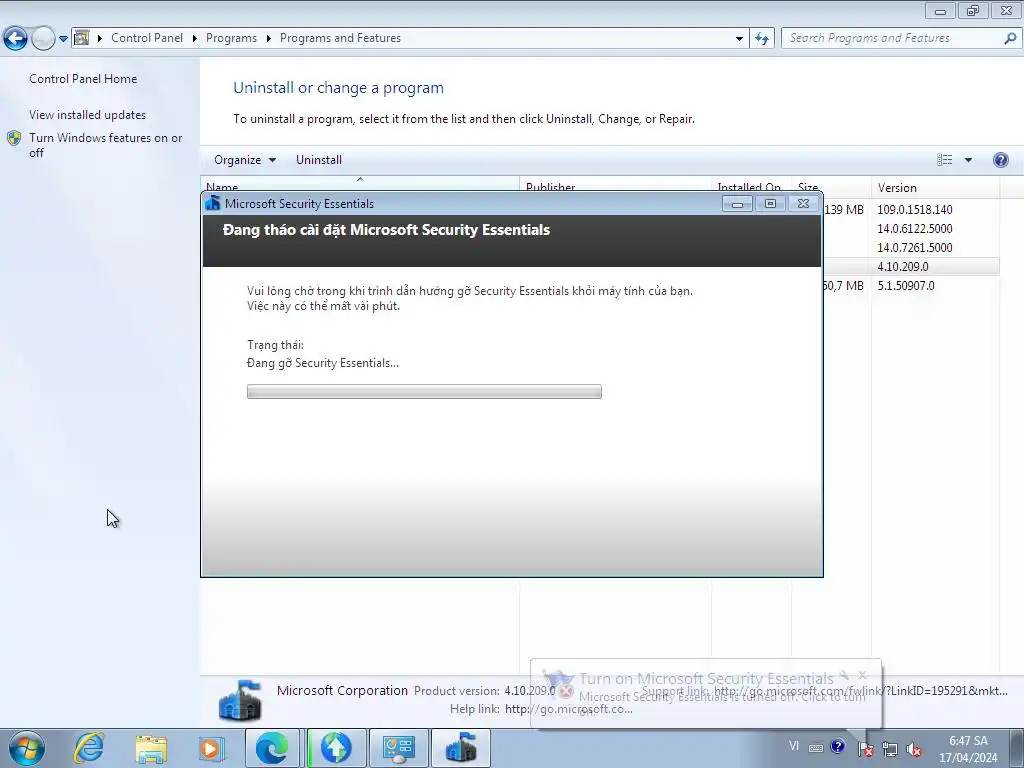This screenshot has width=1024, height=768.
Task: Select the Programs and Features breadcrumb
Action: [x=340, y=38]
